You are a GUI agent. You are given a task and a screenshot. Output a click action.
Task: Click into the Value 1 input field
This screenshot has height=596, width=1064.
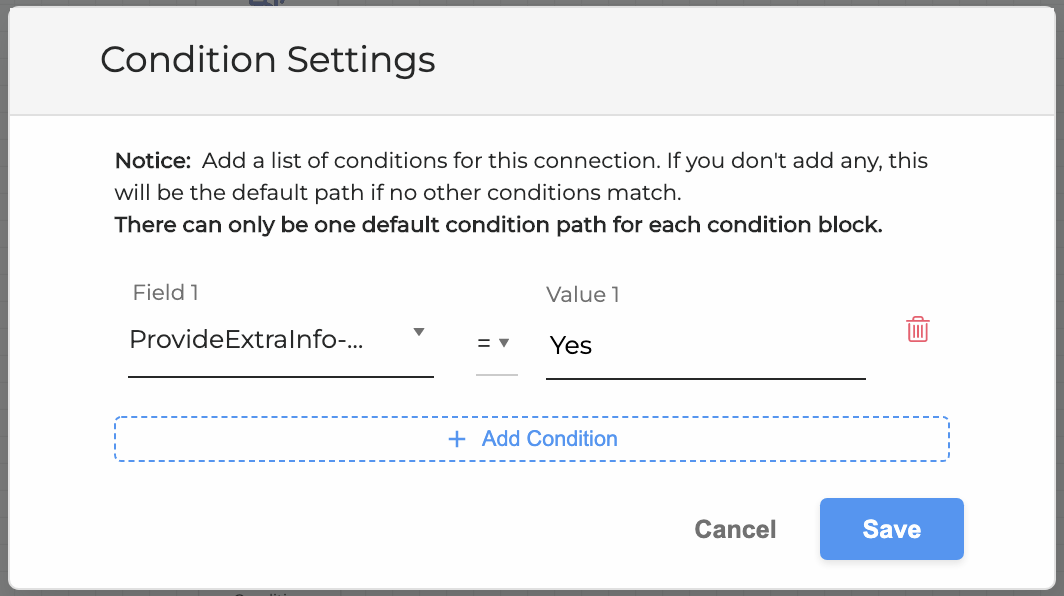[705, 346]
